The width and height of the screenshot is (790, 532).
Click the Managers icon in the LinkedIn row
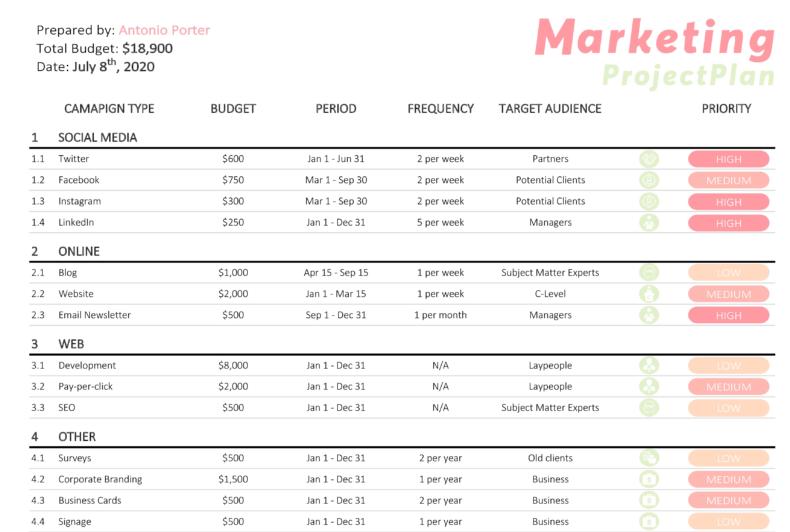point(649,223)
